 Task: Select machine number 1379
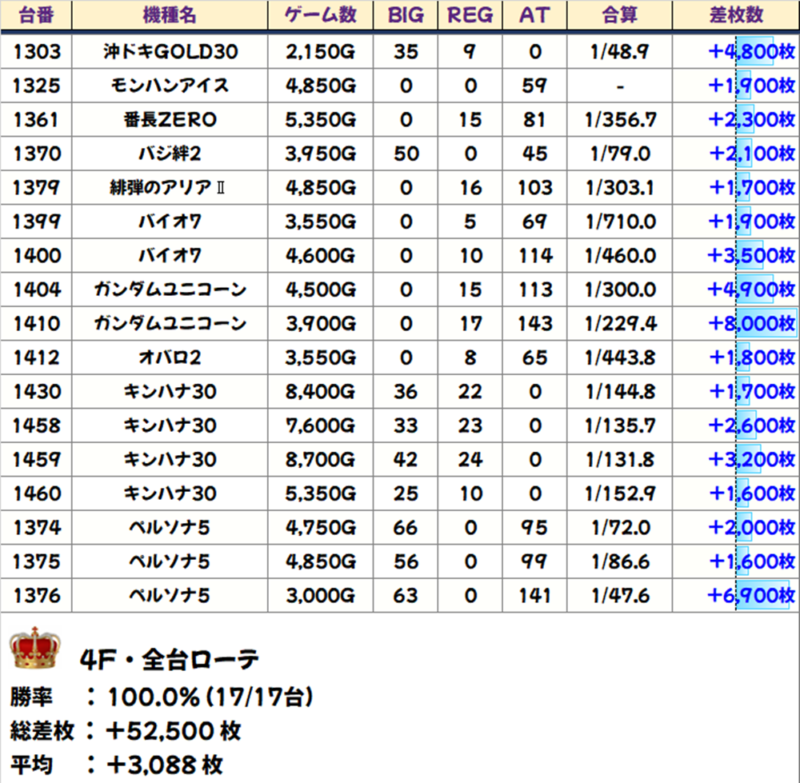coord(37,188)
